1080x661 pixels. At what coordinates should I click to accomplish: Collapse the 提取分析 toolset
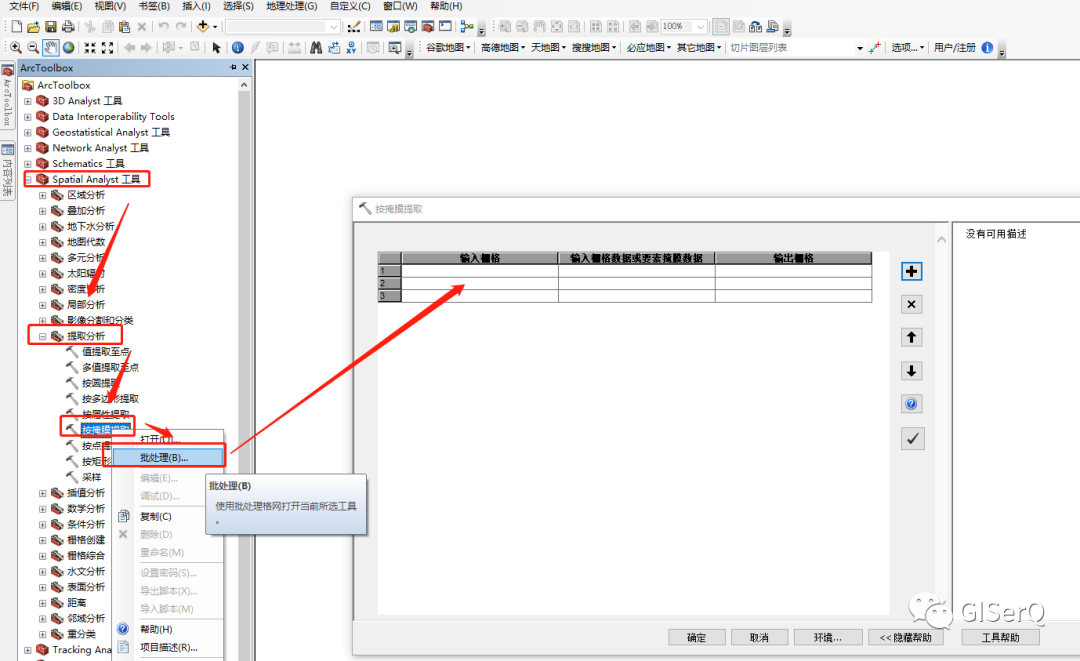click(x=43, y=337)
